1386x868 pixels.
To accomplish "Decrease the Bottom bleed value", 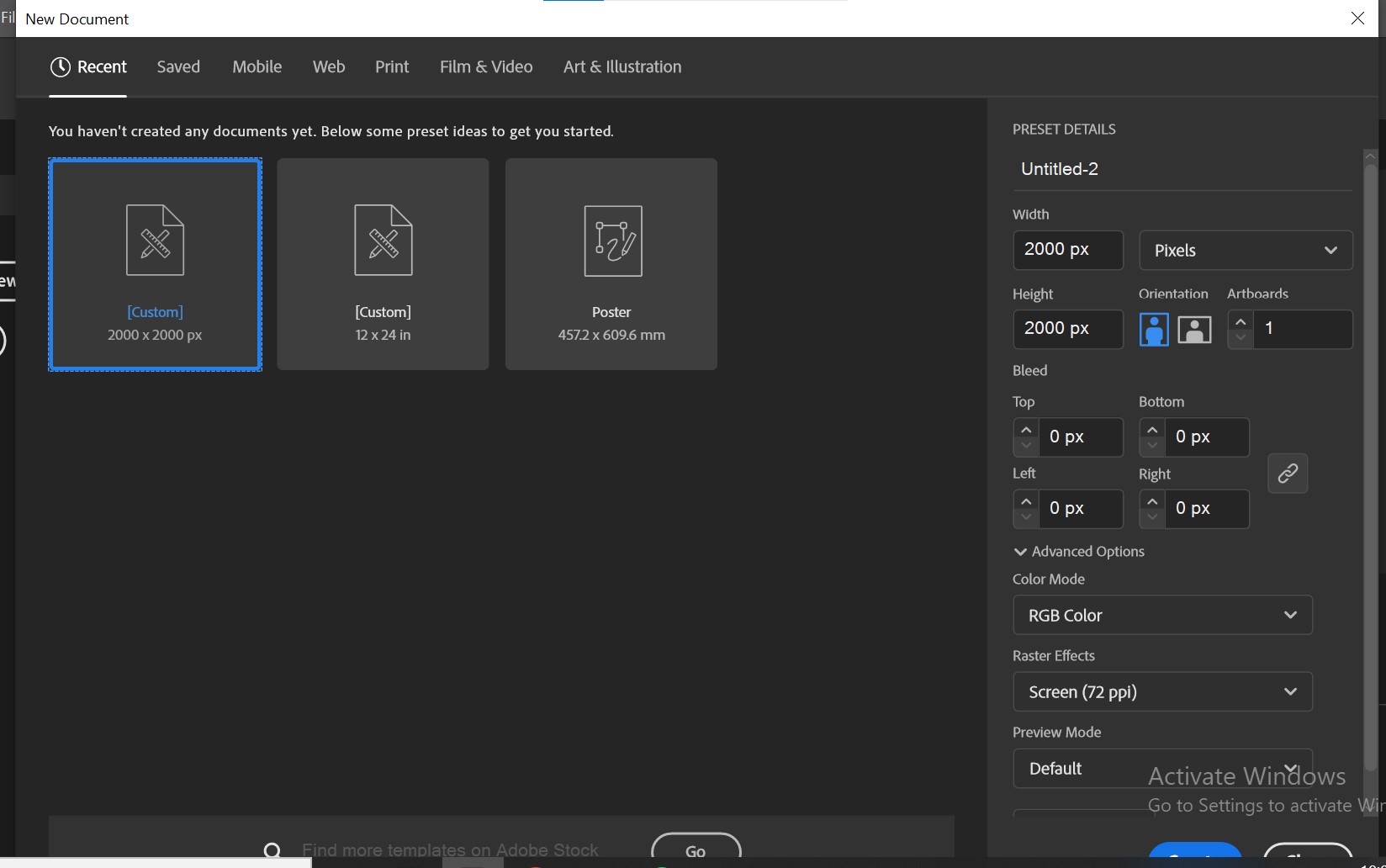I will tap(1152, 446).
